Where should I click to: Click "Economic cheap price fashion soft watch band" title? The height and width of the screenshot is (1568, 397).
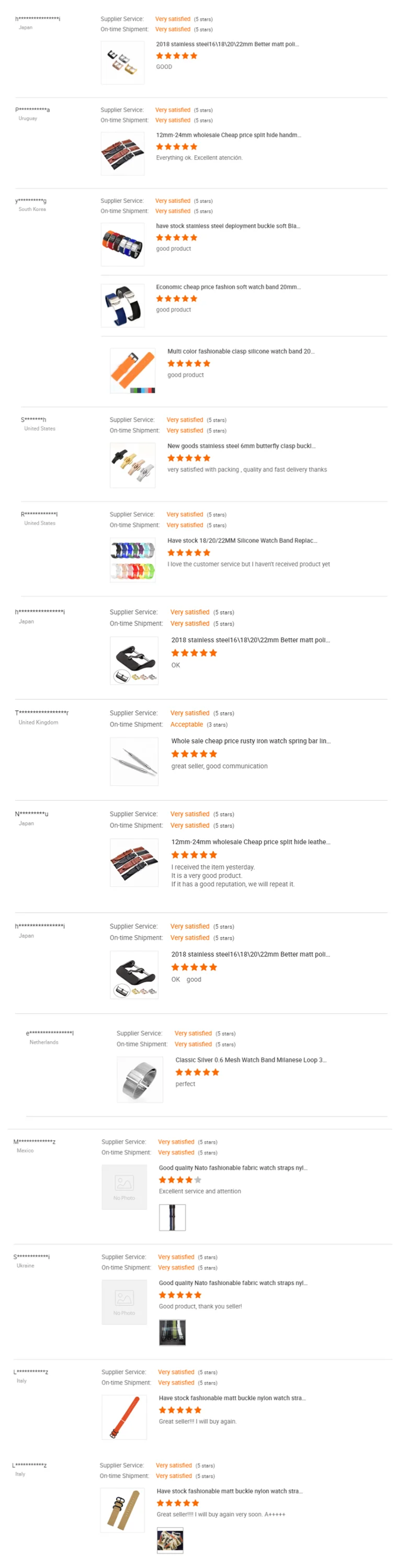tap(228, 287)
